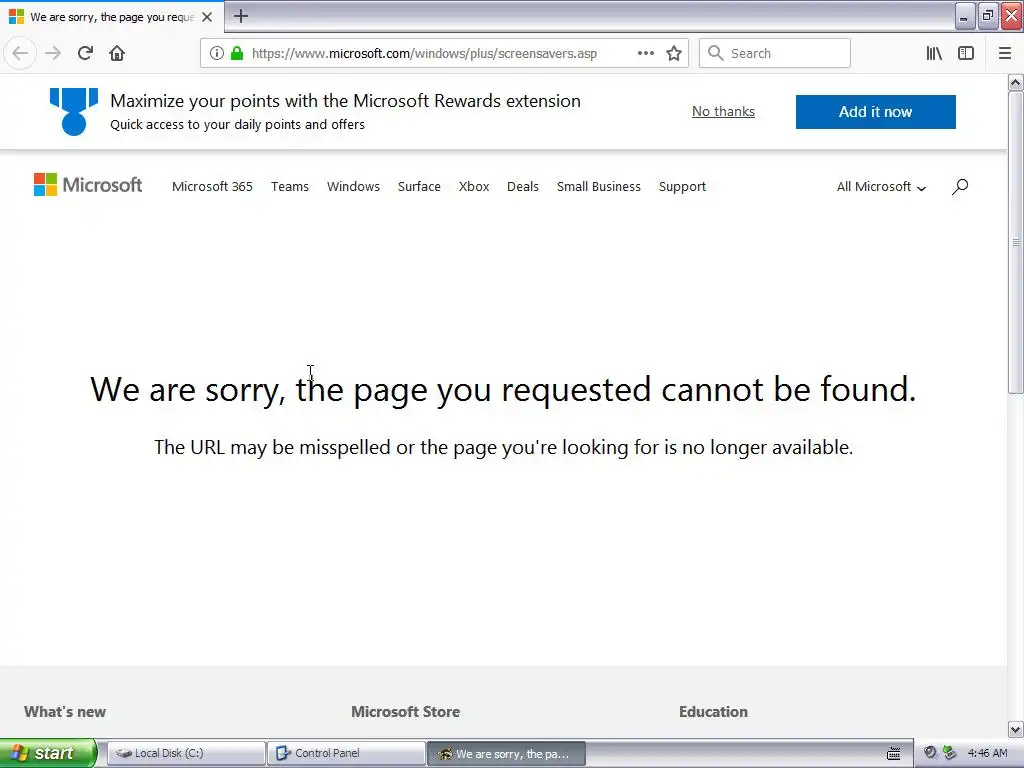Viewport: 1024px width, 768px height.
Task: Switch to Control Panel taskbar window
Action: (346, 753)
